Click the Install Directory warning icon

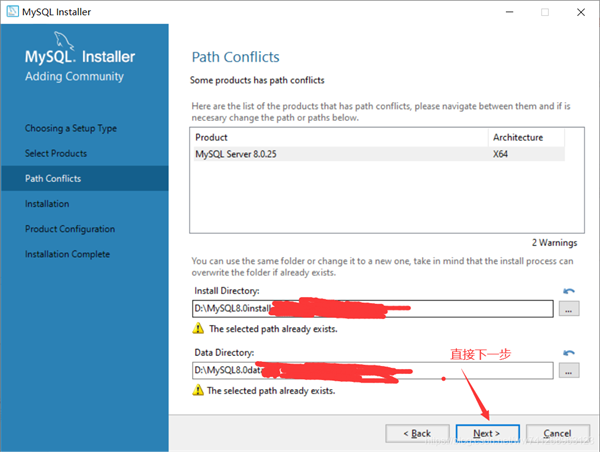click(198, 328)
